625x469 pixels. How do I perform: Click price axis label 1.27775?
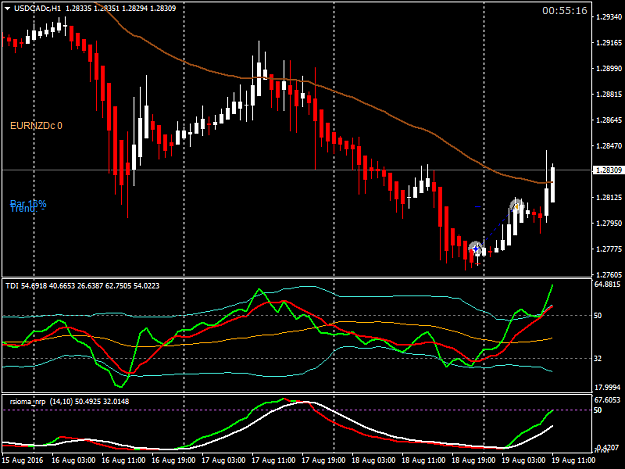pyautogui.click(x=609, y=249)
